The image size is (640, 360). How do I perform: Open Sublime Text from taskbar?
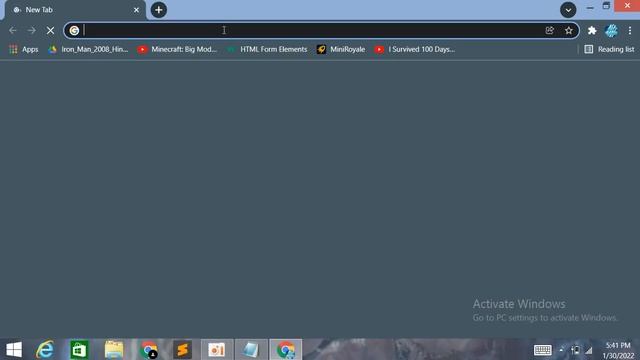coord(182,350)
